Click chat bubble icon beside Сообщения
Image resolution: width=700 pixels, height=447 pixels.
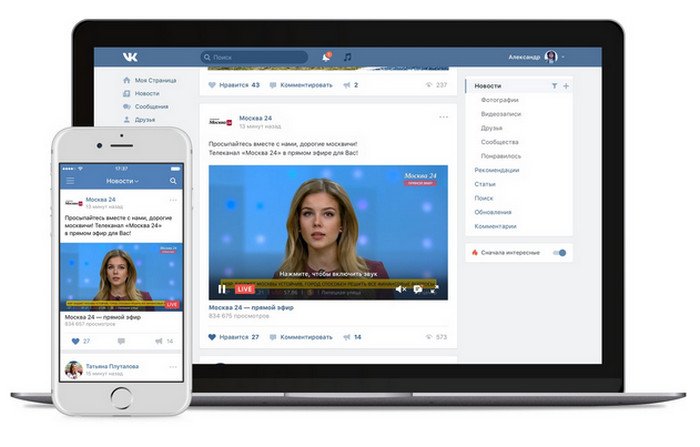tap(126, 107)
